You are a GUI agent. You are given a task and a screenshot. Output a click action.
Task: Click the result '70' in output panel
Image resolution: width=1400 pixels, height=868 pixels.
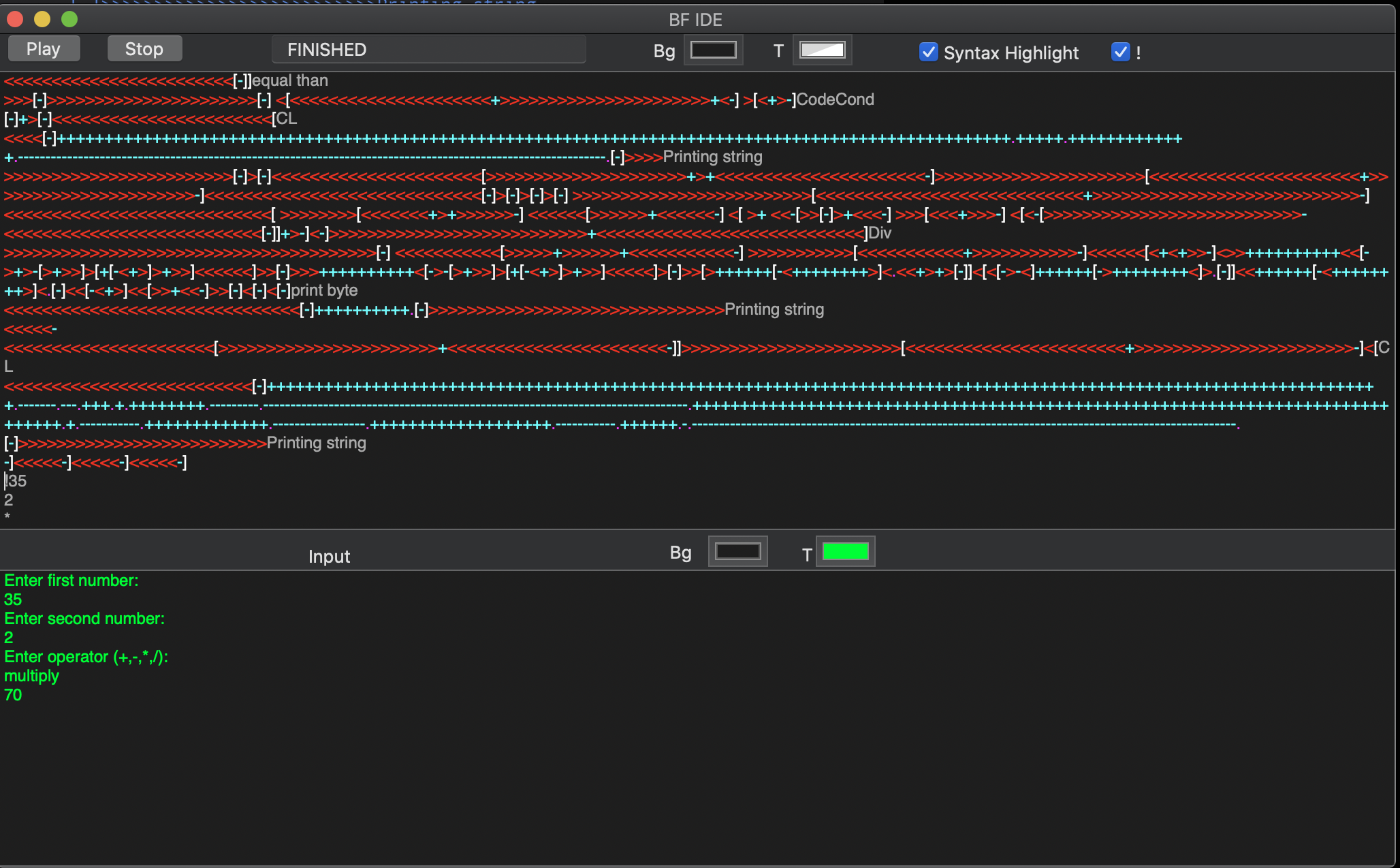click(x=13, y=695)
